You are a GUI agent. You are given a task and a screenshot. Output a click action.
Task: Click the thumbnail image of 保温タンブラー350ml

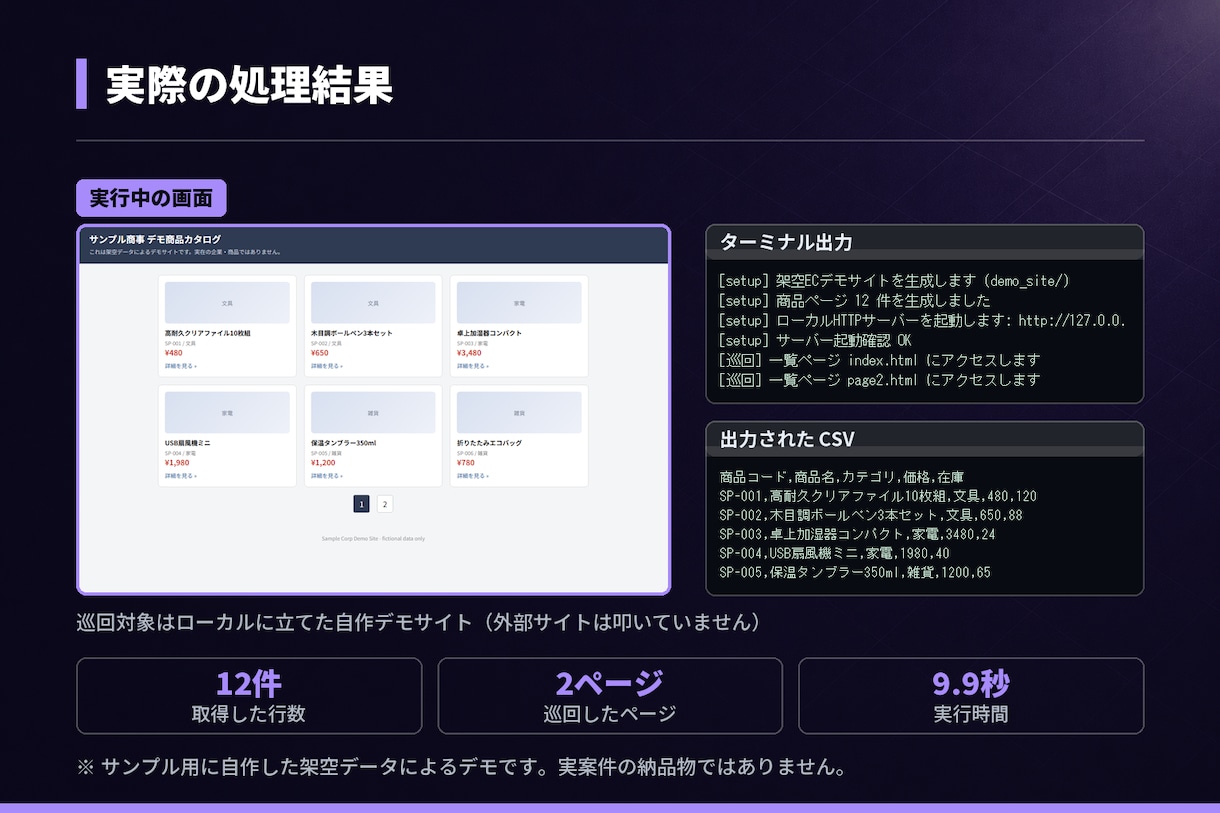tap(373, 412)
